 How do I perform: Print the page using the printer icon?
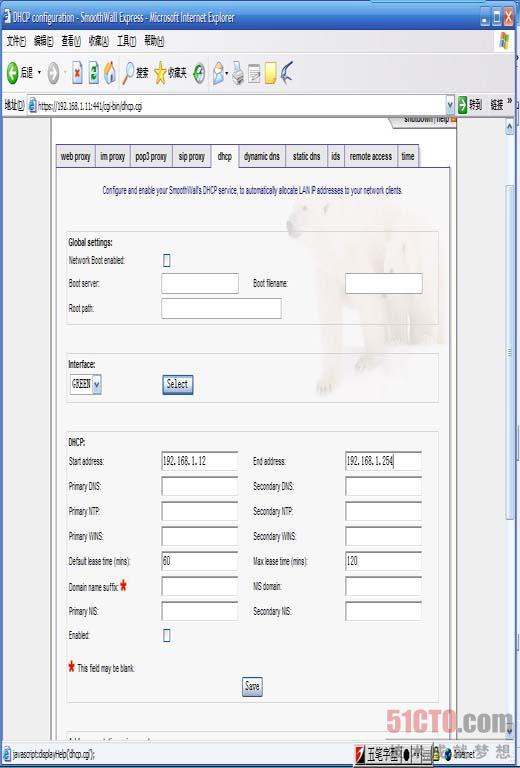point(238,73)
